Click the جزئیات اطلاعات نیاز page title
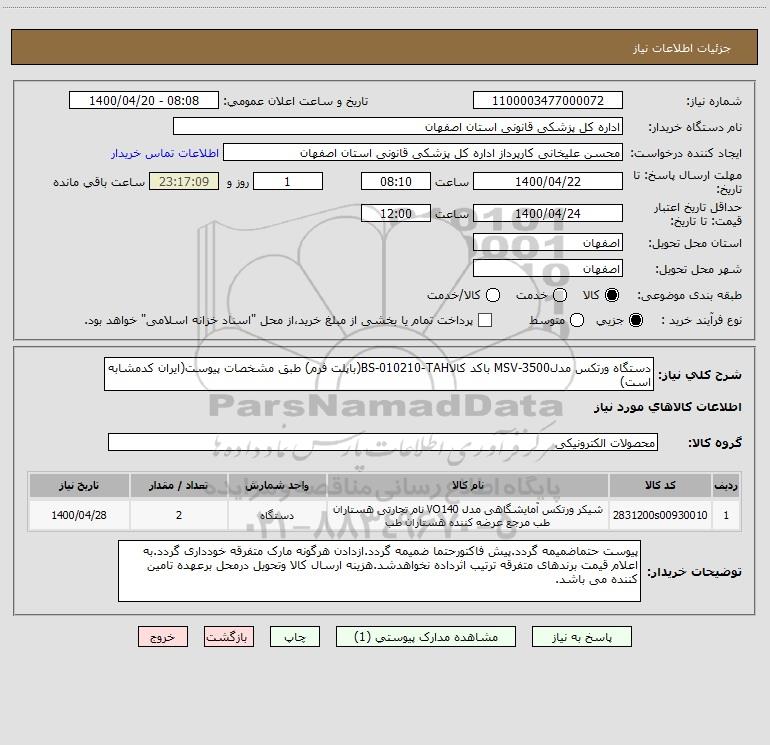Viewport: 770px width, 745px height. click(x=682, y=48)
